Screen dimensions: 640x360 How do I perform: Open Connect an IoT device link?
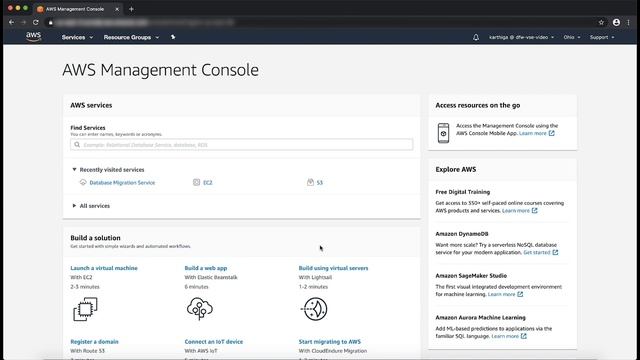(x=213, y=342)
